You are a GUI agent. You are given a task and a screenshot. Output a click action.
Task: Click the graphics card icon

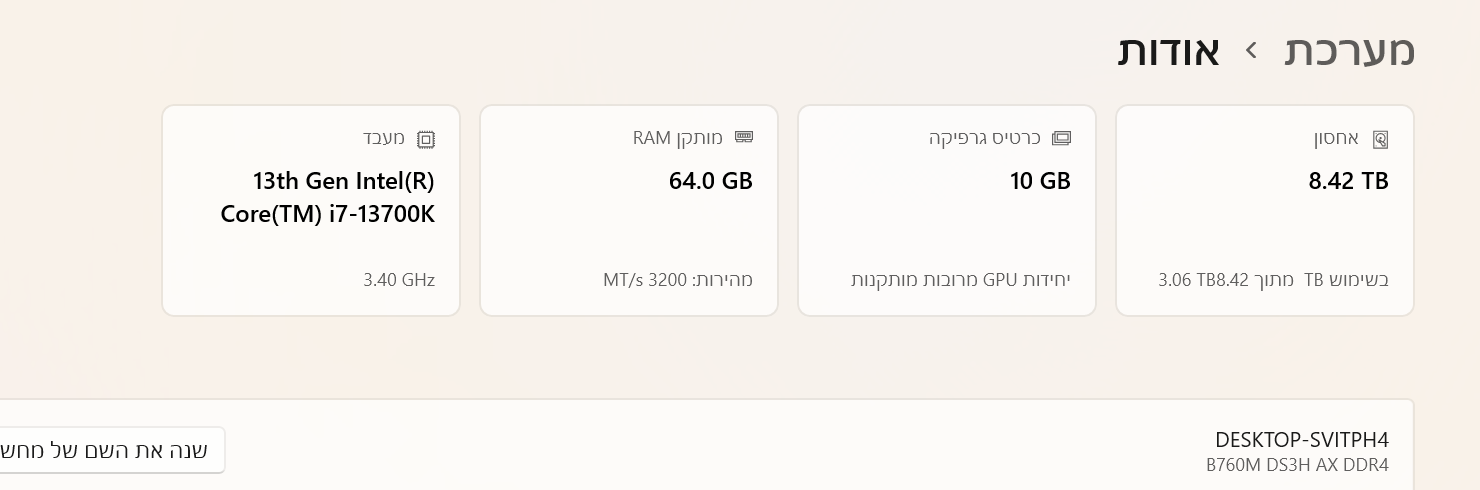1061,138
